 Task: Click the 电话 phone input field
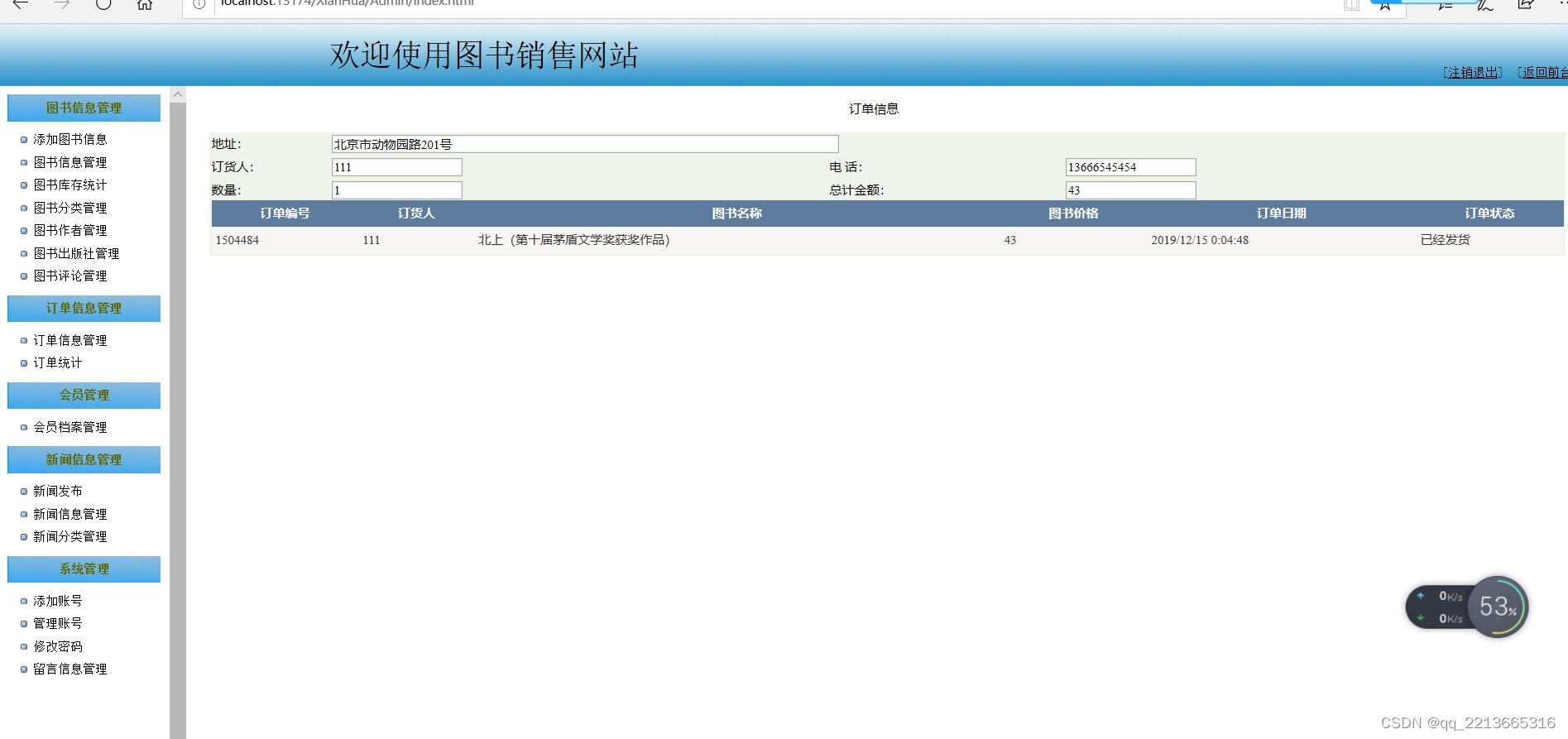1130,167
